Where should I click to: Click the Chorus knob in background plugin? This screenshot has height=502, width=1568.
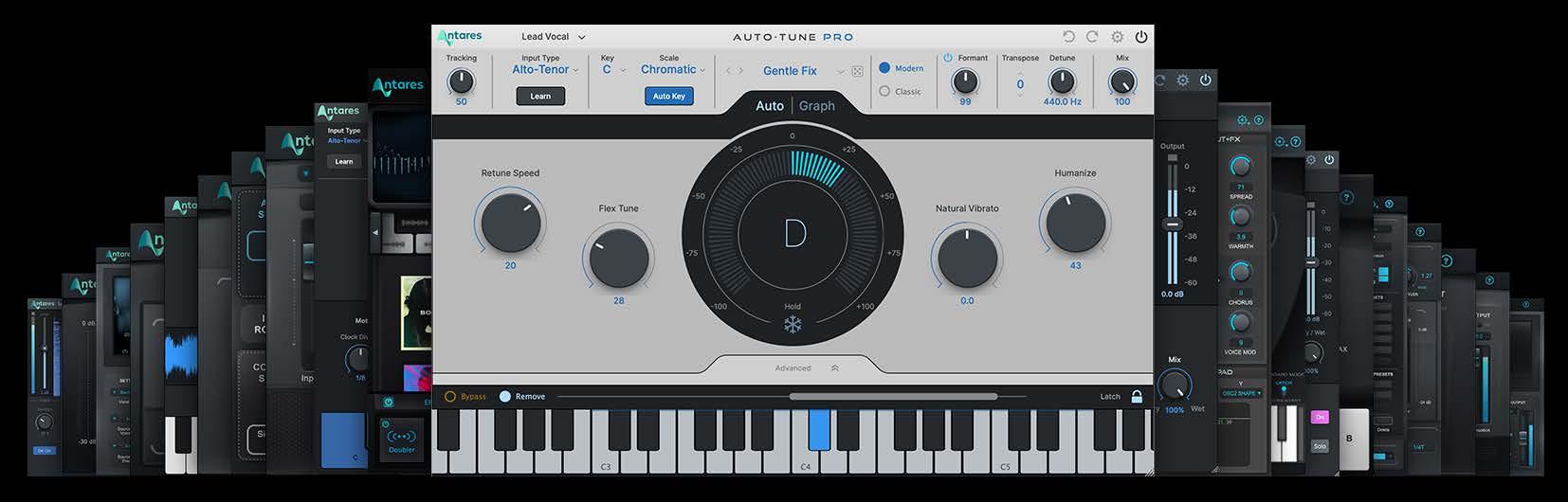point(1240,273)
